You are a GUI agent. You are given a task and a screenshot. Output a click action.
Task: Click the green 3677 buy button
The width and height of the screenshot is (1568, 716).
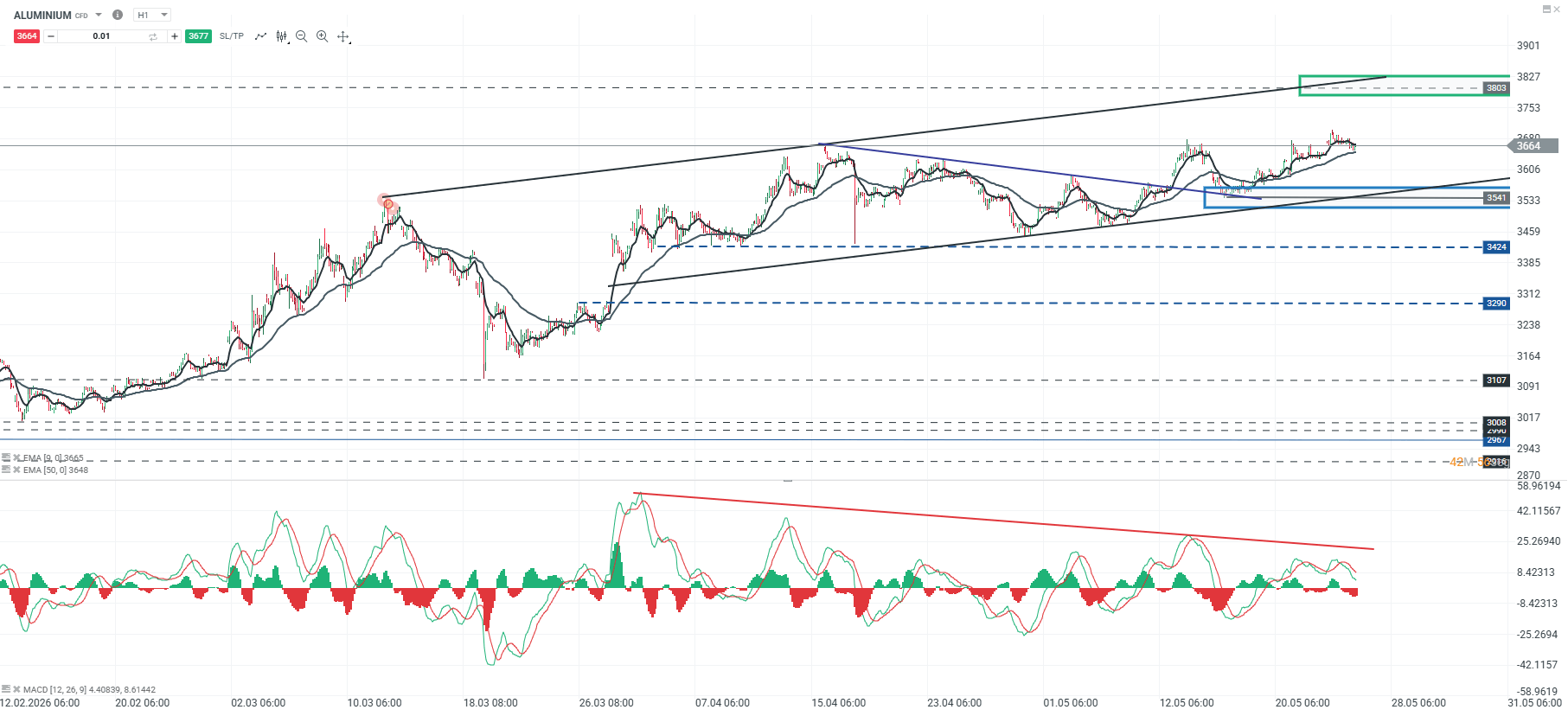tap(198, 36)
